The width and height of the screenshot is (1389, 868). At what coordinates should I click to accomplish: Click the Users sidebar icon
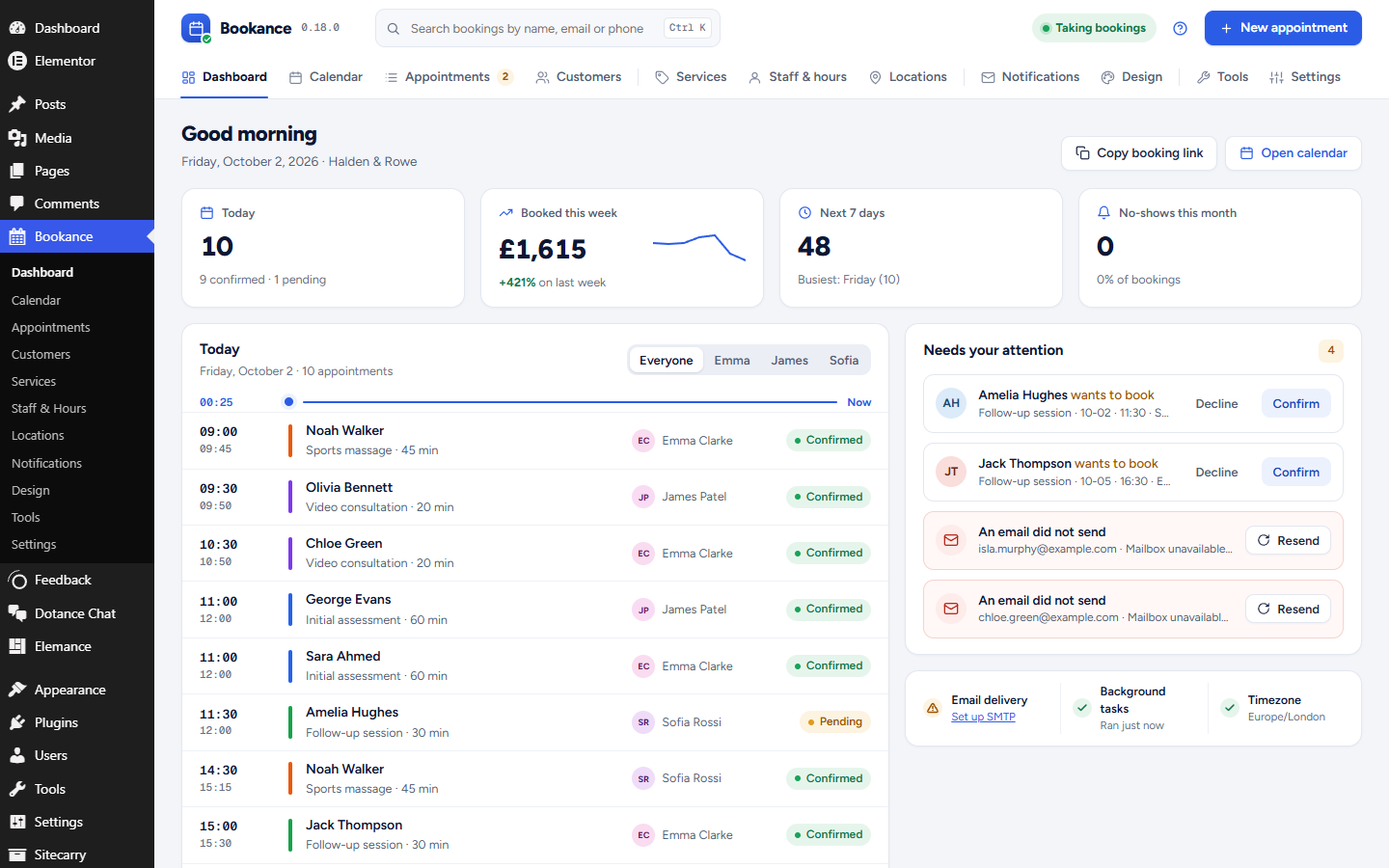click(x=17, y=755)
